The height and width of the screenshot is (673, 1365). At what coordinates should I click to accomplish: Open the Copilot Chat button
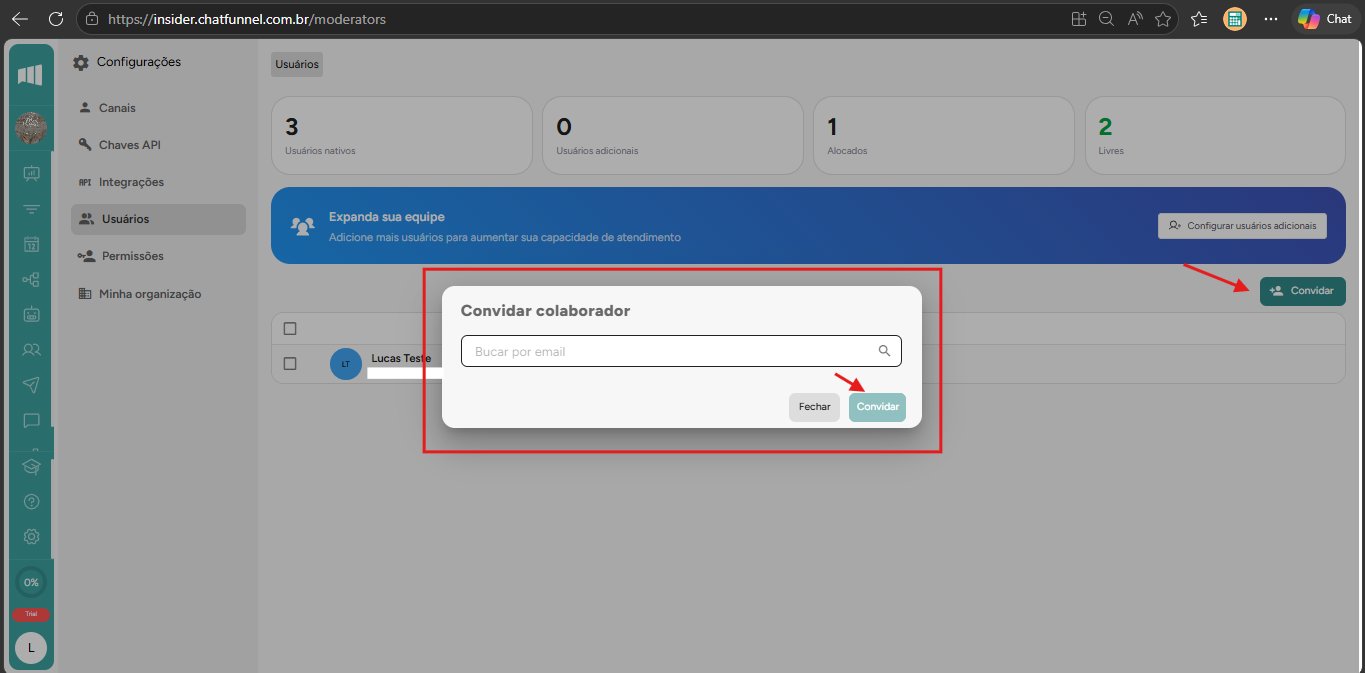click(1325, 18)
